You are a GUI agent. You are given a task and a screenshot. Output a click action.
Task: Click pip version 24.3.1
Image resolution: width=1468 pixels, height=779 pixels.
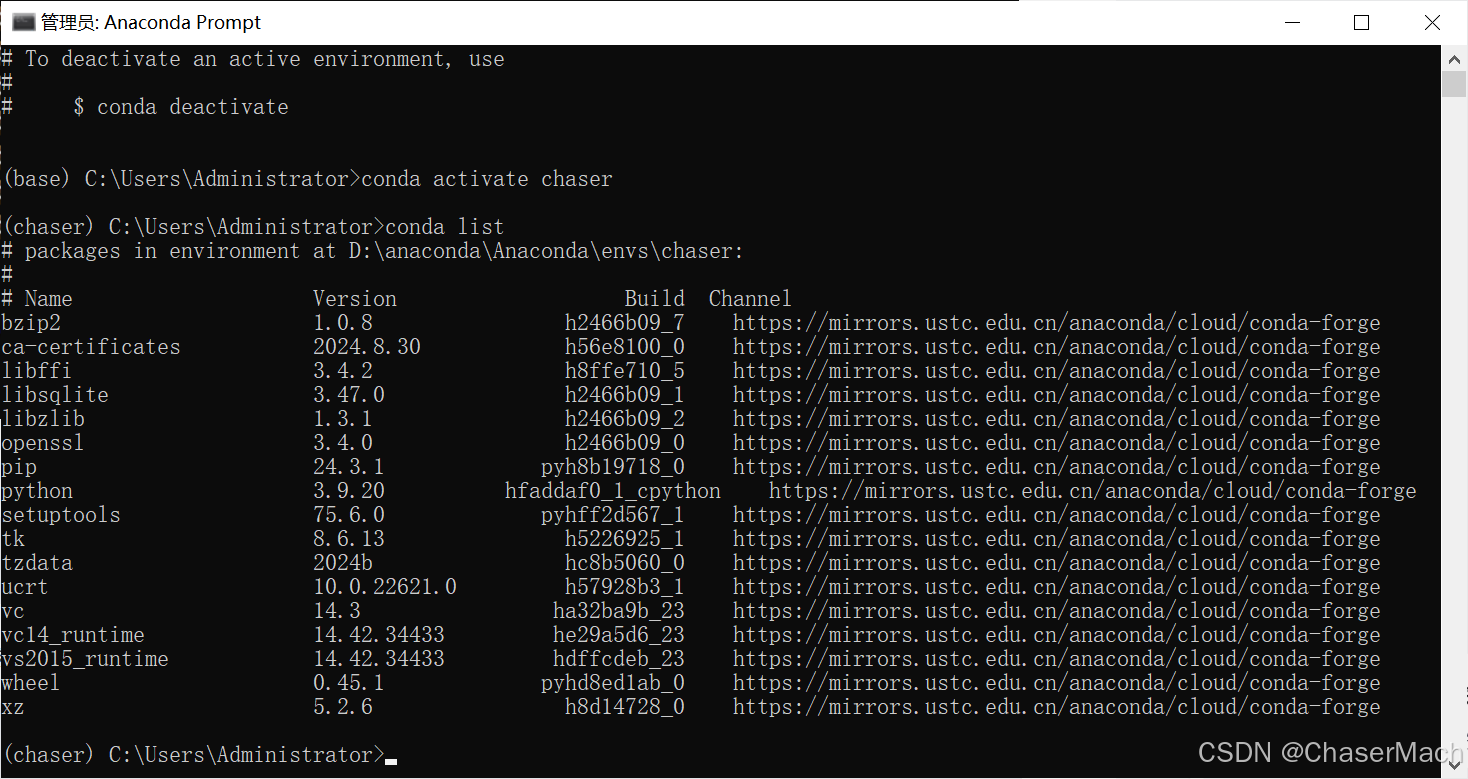349,467
